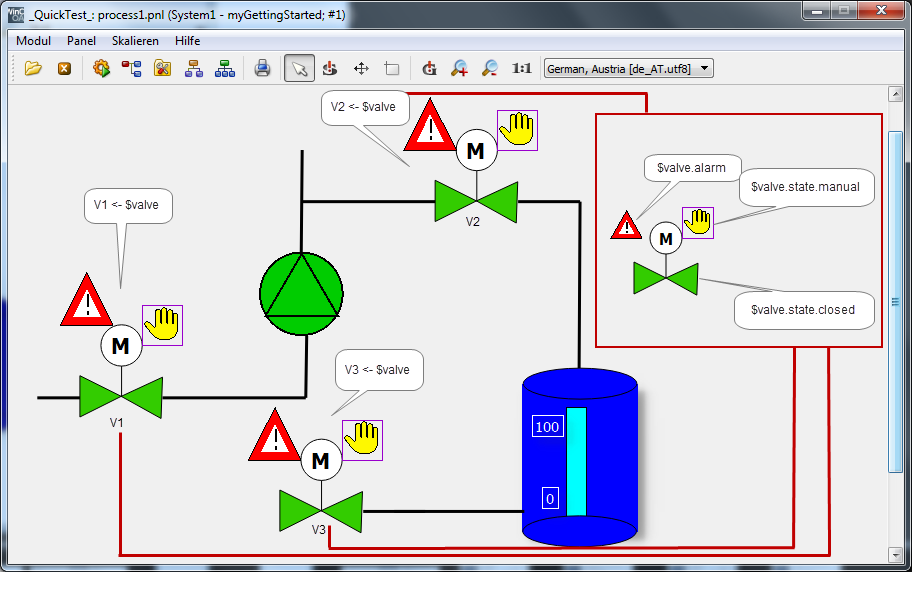Click the green pump circle
The height and width of the screenshot is (589, 921).
301,294
